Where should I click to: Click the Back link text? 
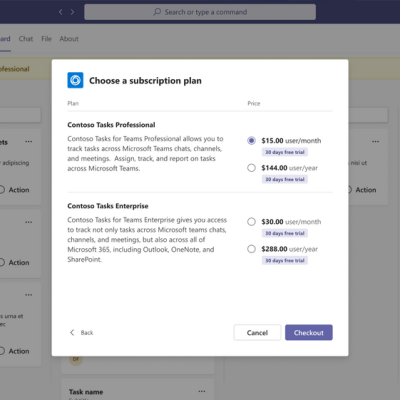pos(87,333)
